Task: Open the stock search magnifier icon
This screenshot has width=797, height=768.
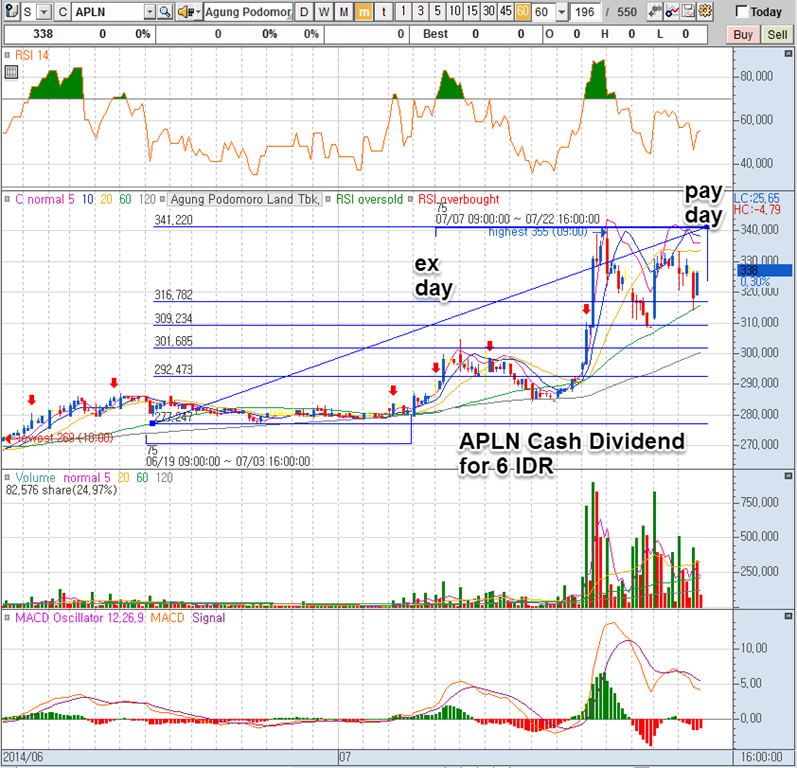Action: click(x=165, y=11)
